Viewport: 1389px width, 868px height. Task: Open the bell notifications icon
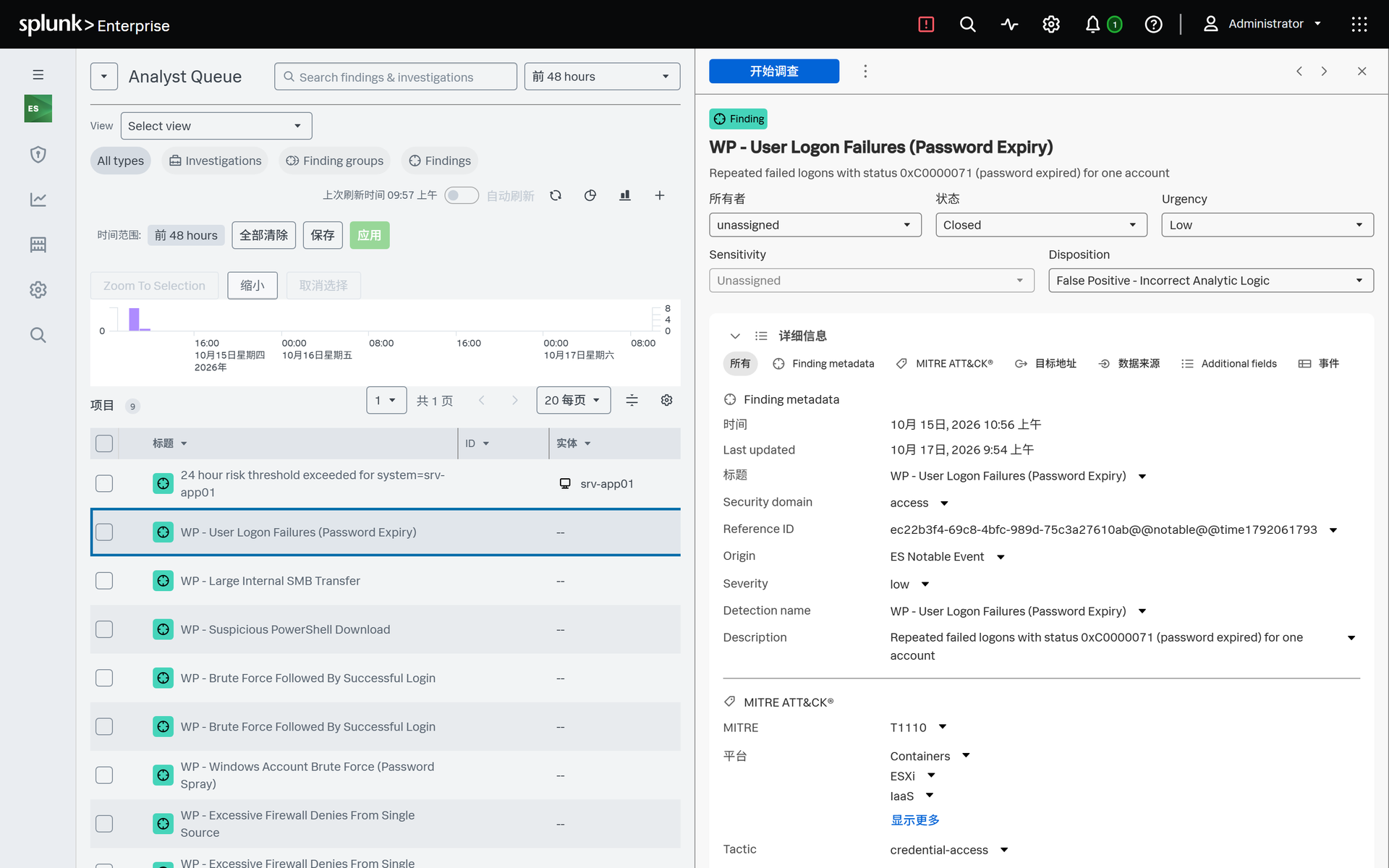1092,25
